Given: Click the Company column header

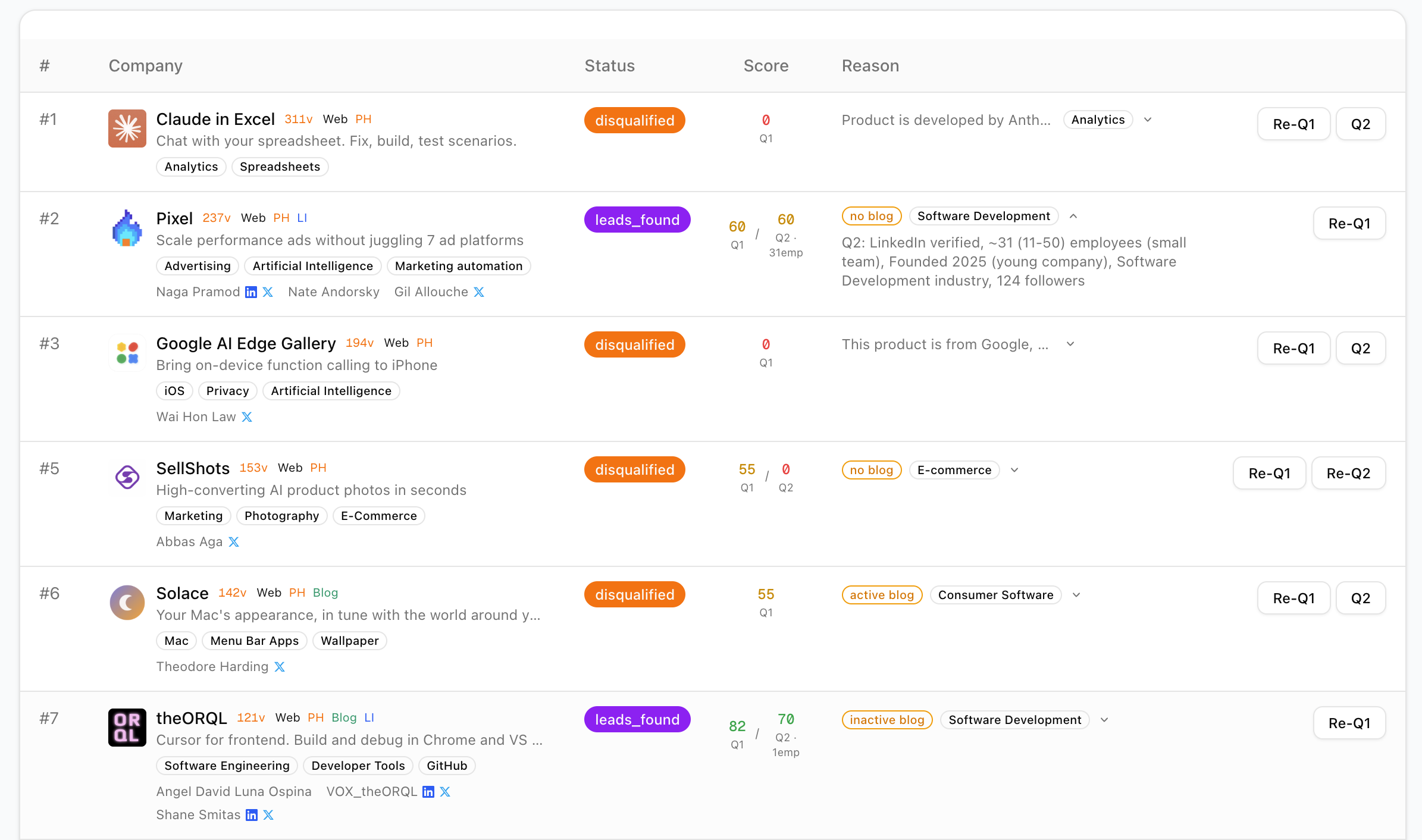Looking at the screenshot, I should 146,65.
